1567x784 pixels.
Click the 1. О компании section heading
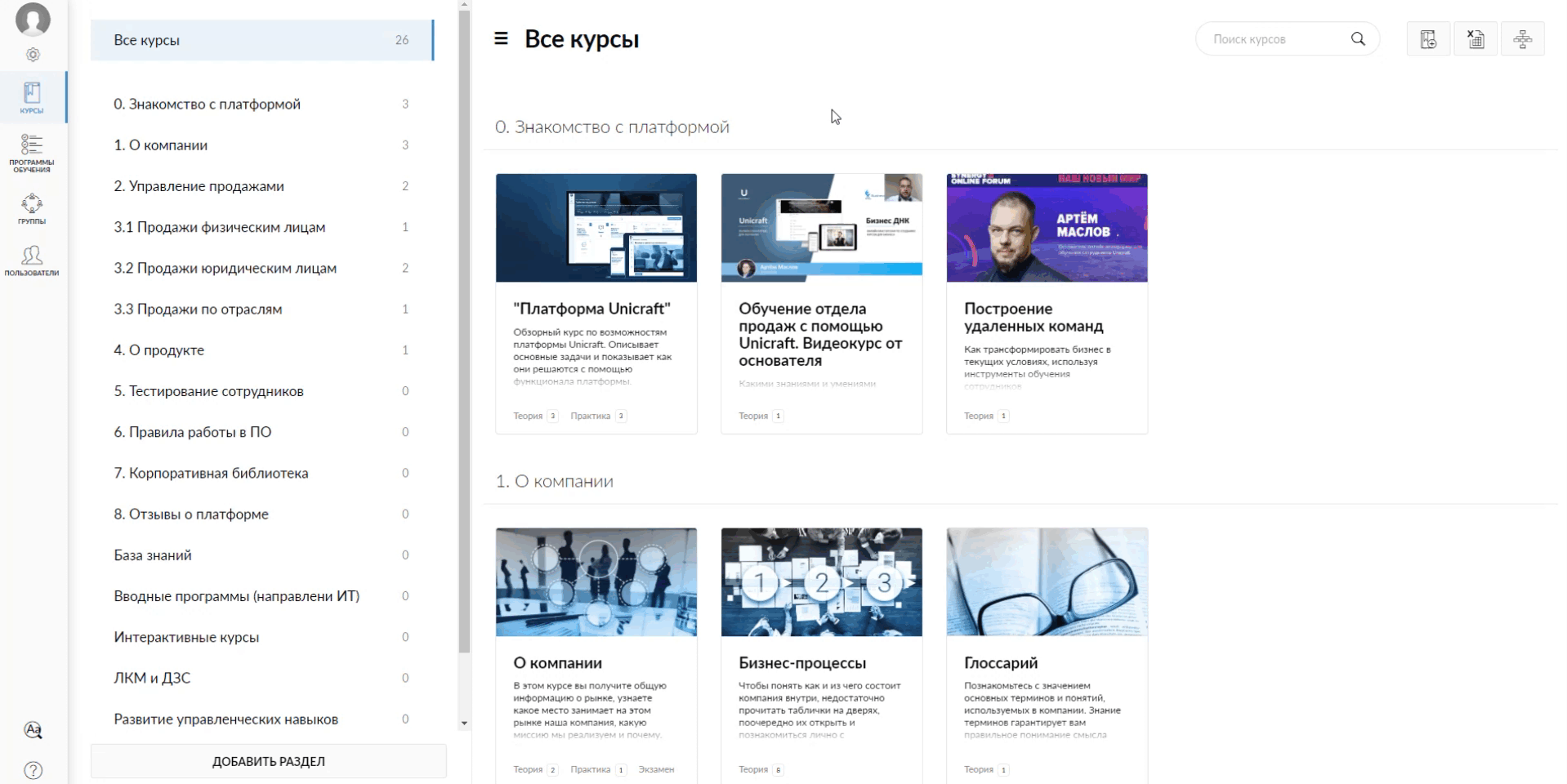point(554,482)
